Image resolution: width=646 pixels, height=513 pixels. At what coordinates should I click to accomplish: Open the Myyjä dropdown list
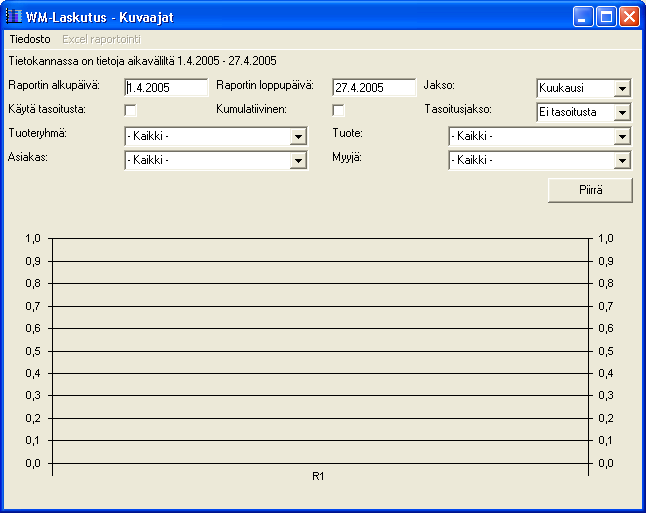pyautogui.click(x=622, y=160)
